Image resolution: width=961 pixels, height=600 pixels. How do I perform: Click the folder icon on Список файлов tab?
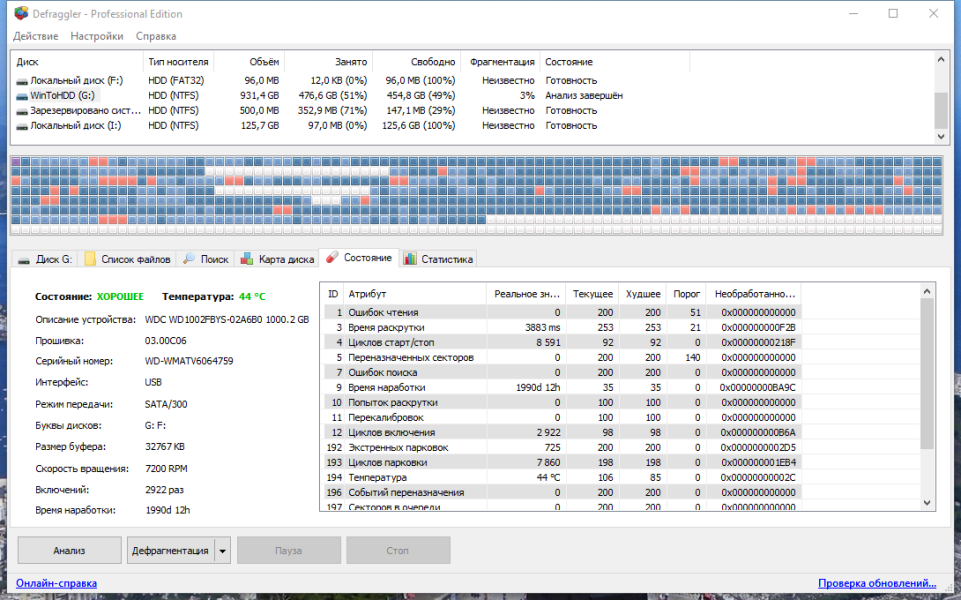(90, 259)
